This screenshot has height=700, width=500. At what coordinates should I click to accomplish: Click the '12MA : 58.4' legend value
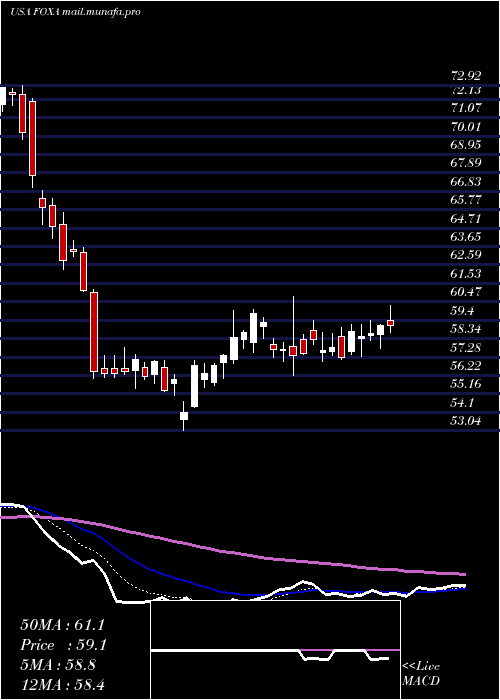click(x=62, y=684)
